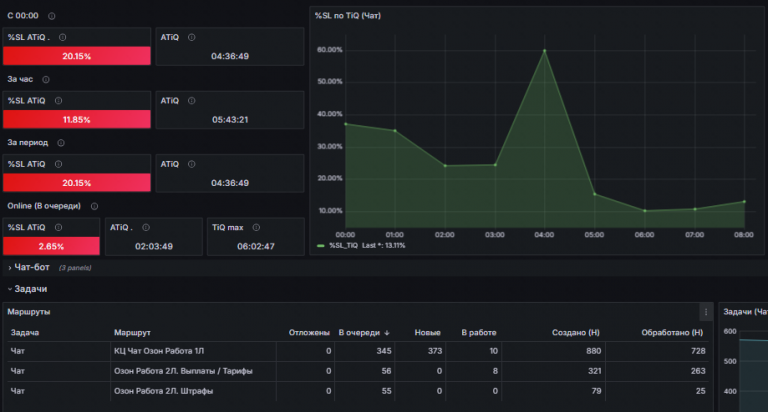Click info icon beside TiQ max

256,227
